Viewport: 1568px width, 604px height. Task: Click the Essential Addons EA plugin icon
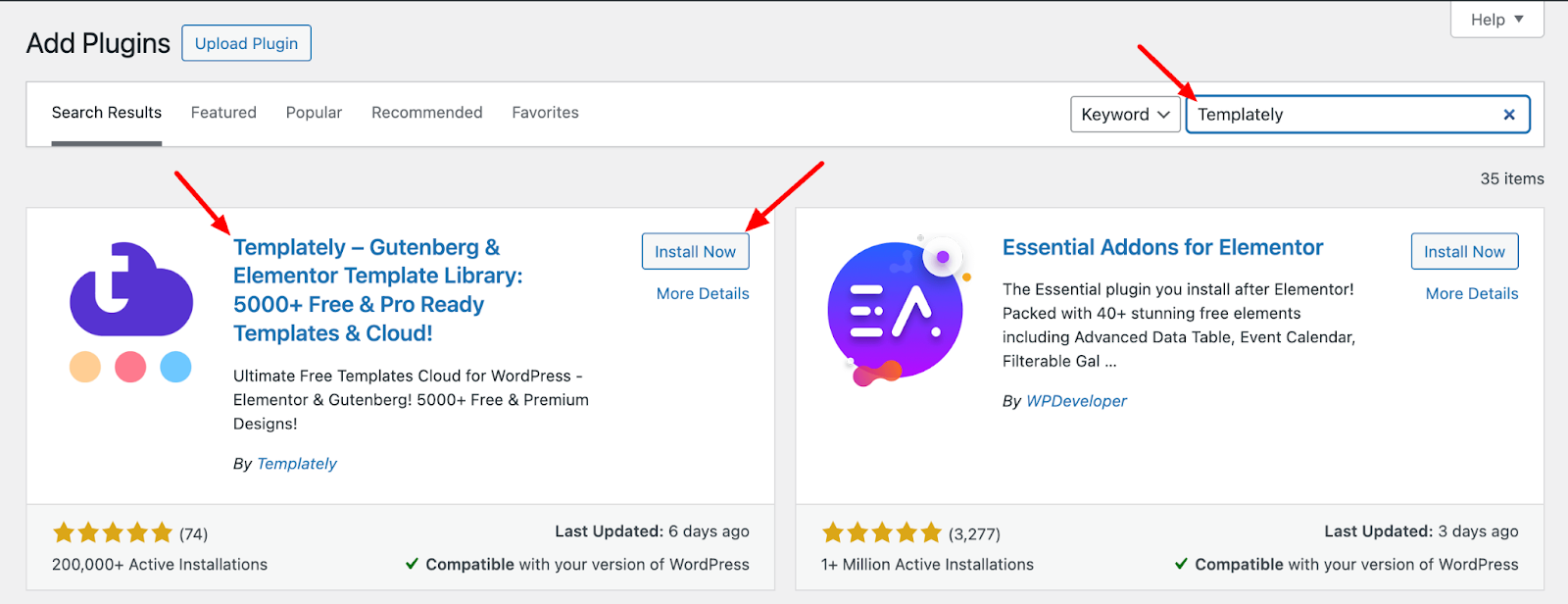899,311
